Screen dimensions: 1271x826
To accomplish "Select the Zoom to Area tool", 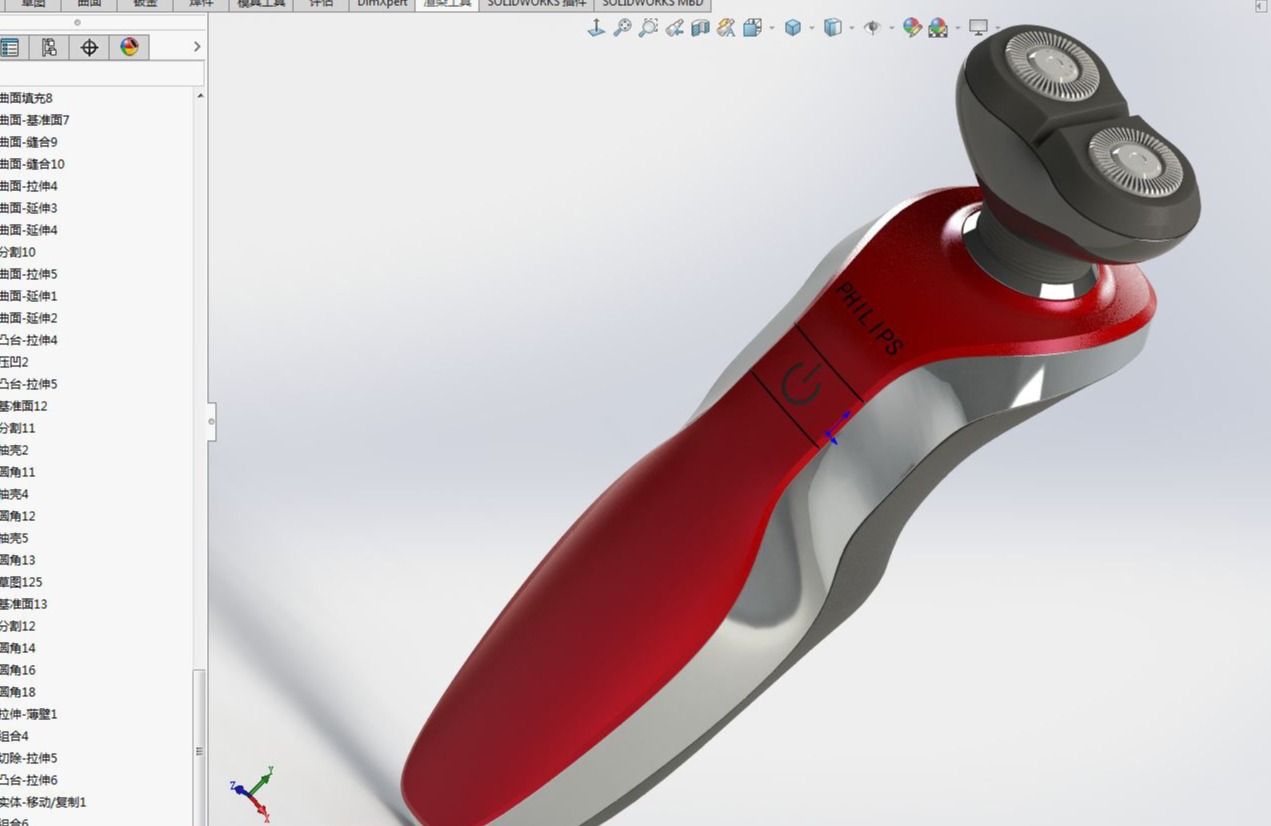I will pyautogui.click(x=648, y=28).
